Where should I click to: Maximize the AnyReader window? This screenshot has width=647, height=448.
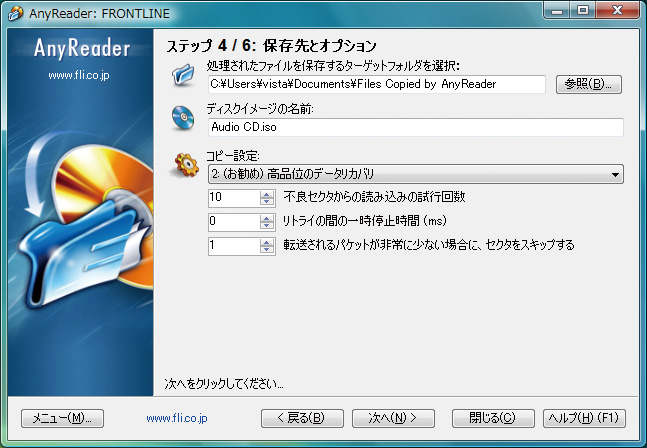[x=583, y=10]
